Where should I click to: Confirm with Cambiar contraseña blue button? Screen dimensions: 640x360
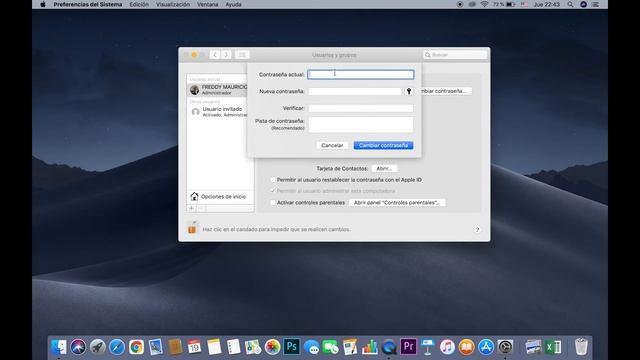(383, 145)
